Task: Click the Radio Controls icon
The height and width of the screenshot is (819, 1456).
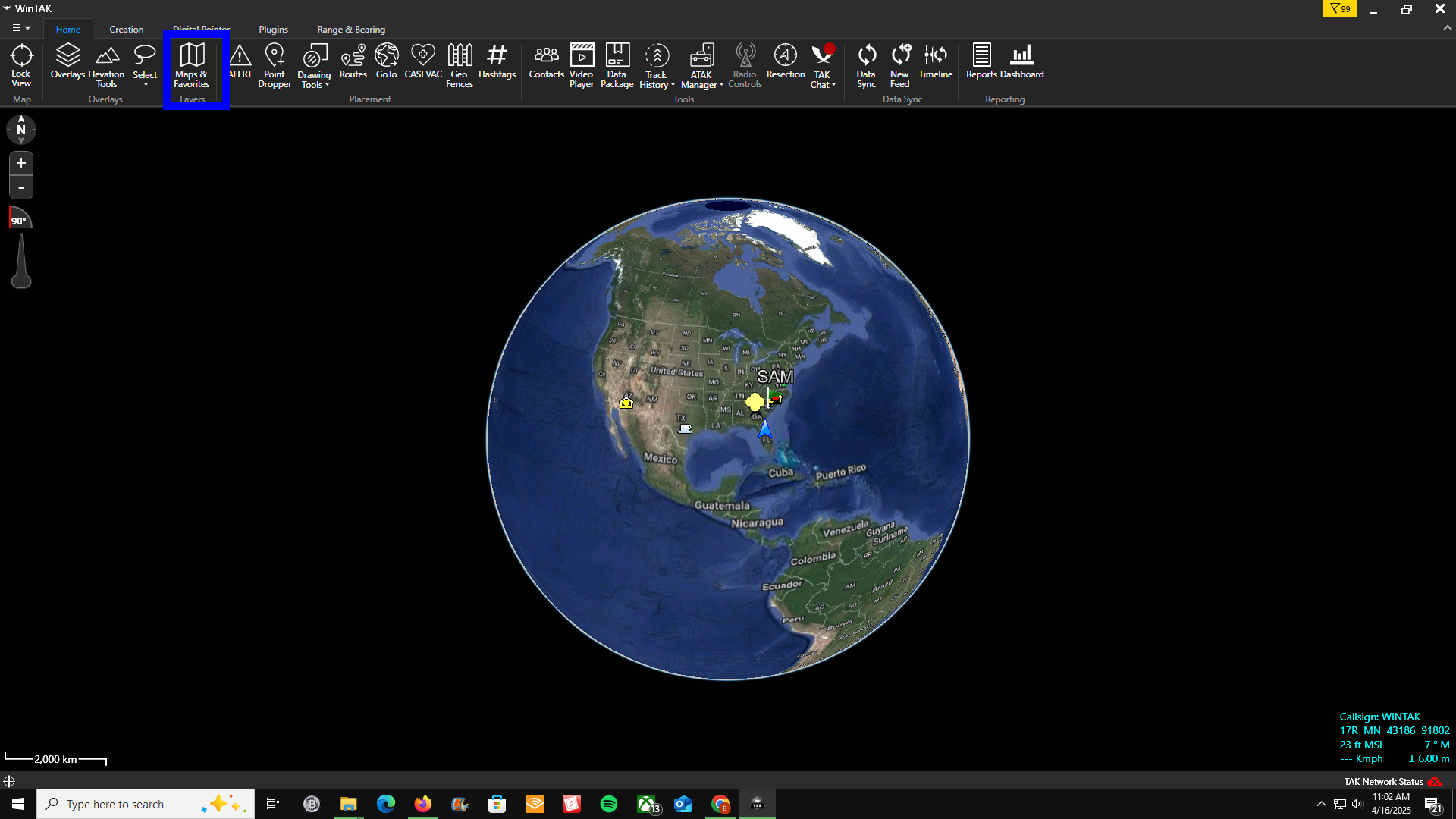Action: 745,65
